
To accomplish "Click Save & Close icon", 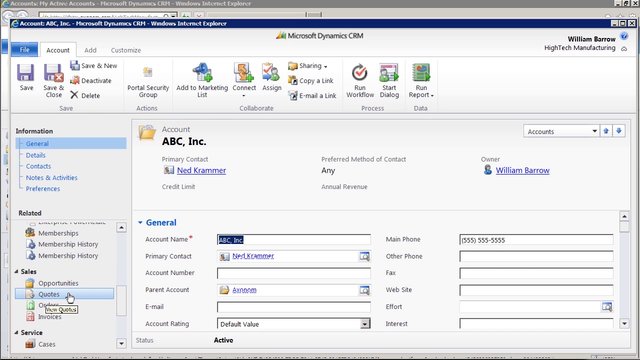I will 53,73.
